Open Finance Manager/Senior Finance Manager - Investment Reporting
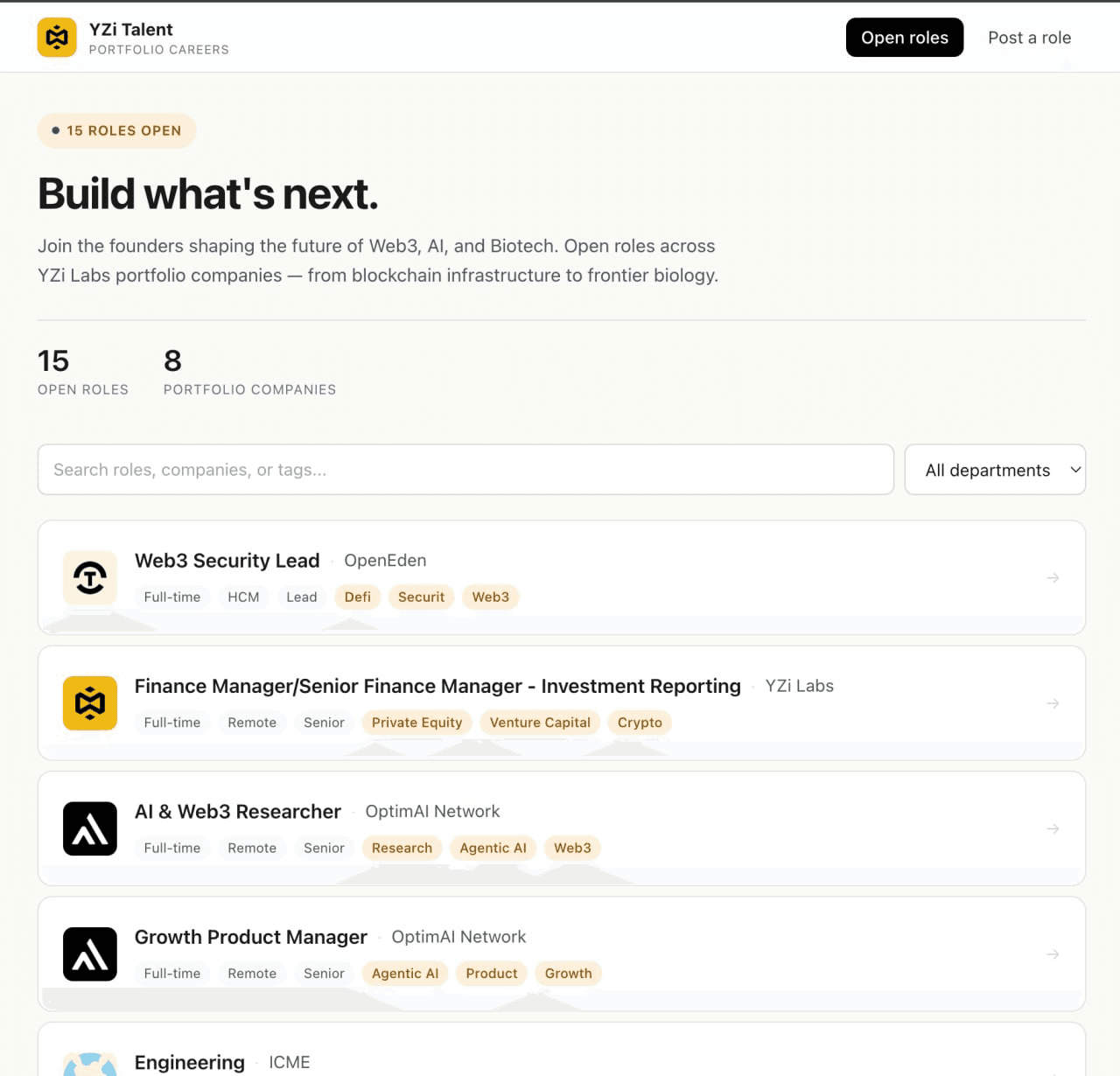 pyautogui.click(x=437, y=686)
